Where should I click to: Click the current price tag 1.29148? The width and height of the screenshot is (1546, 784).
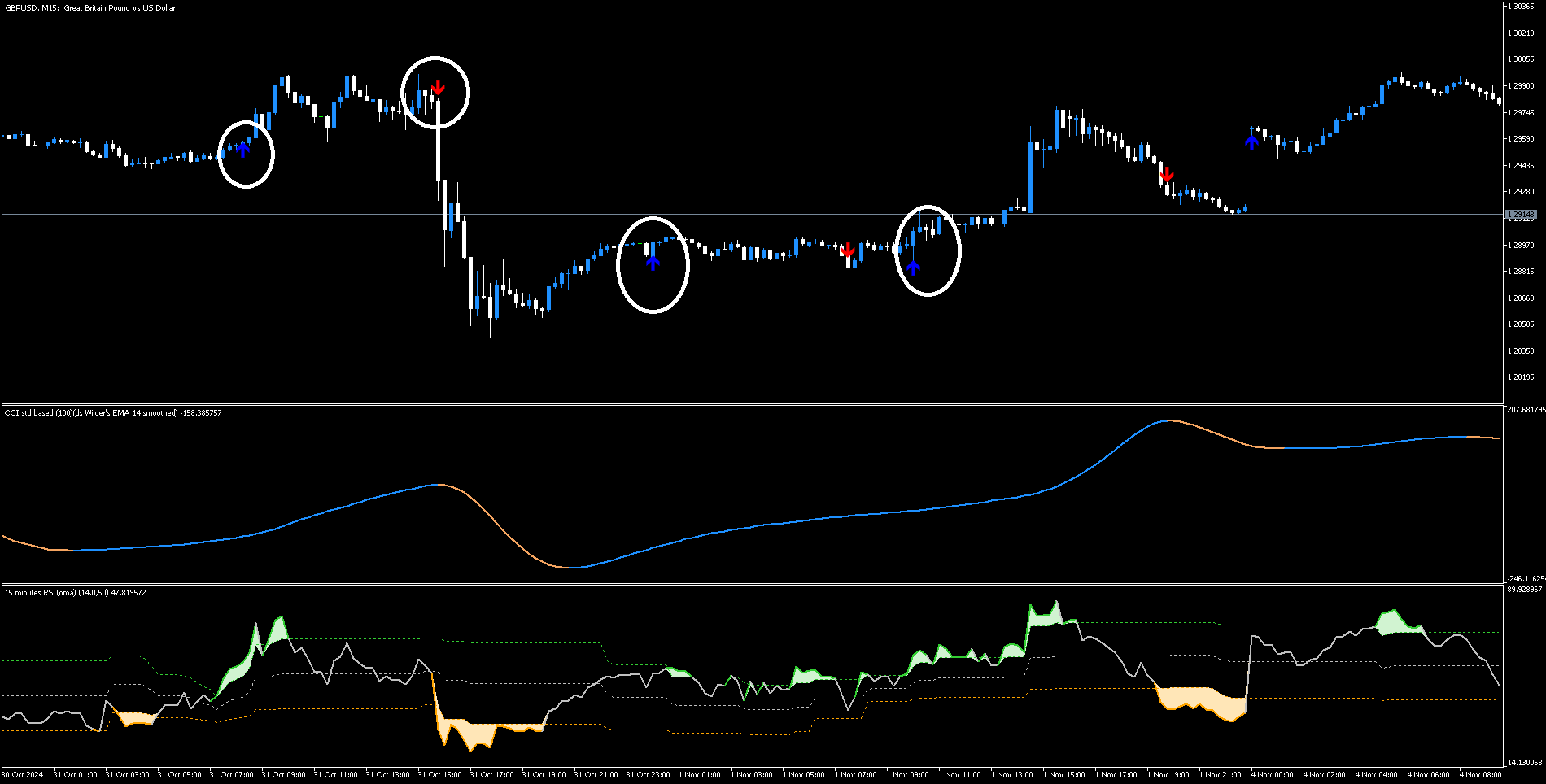tap(1520, 215)
